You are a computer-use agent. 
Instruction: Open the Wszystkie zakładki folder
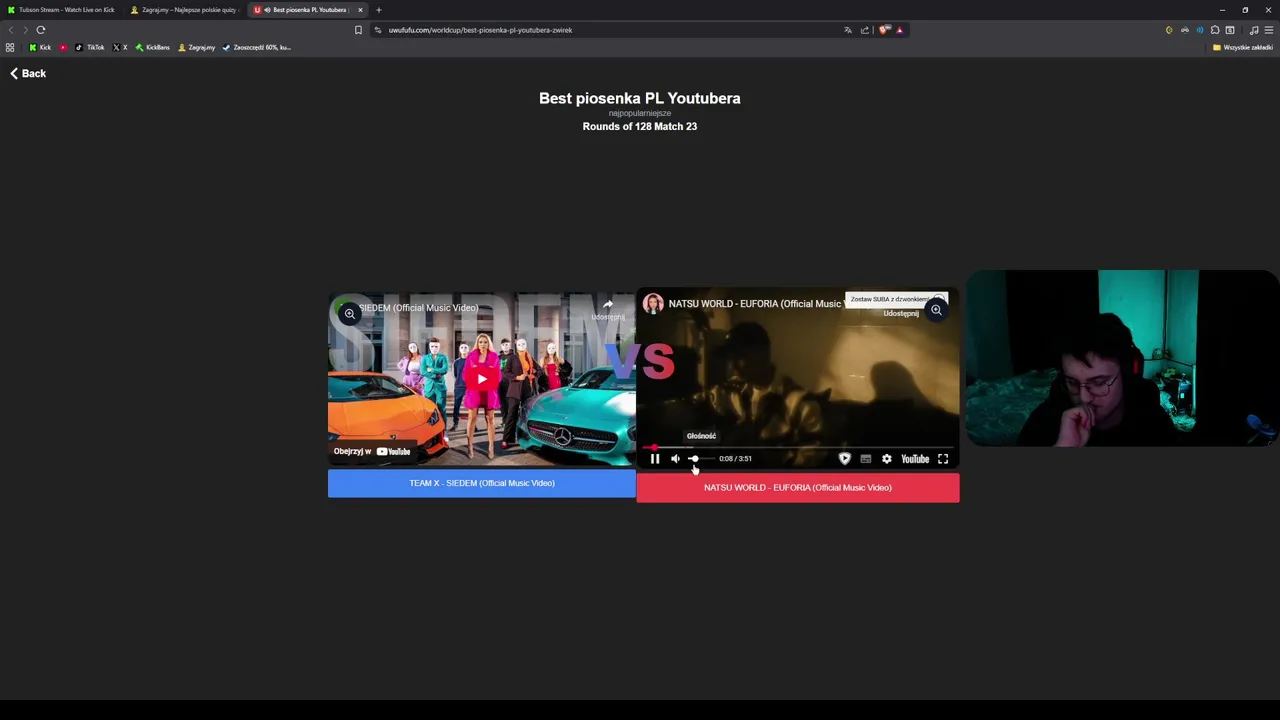tap(1242, 47)
